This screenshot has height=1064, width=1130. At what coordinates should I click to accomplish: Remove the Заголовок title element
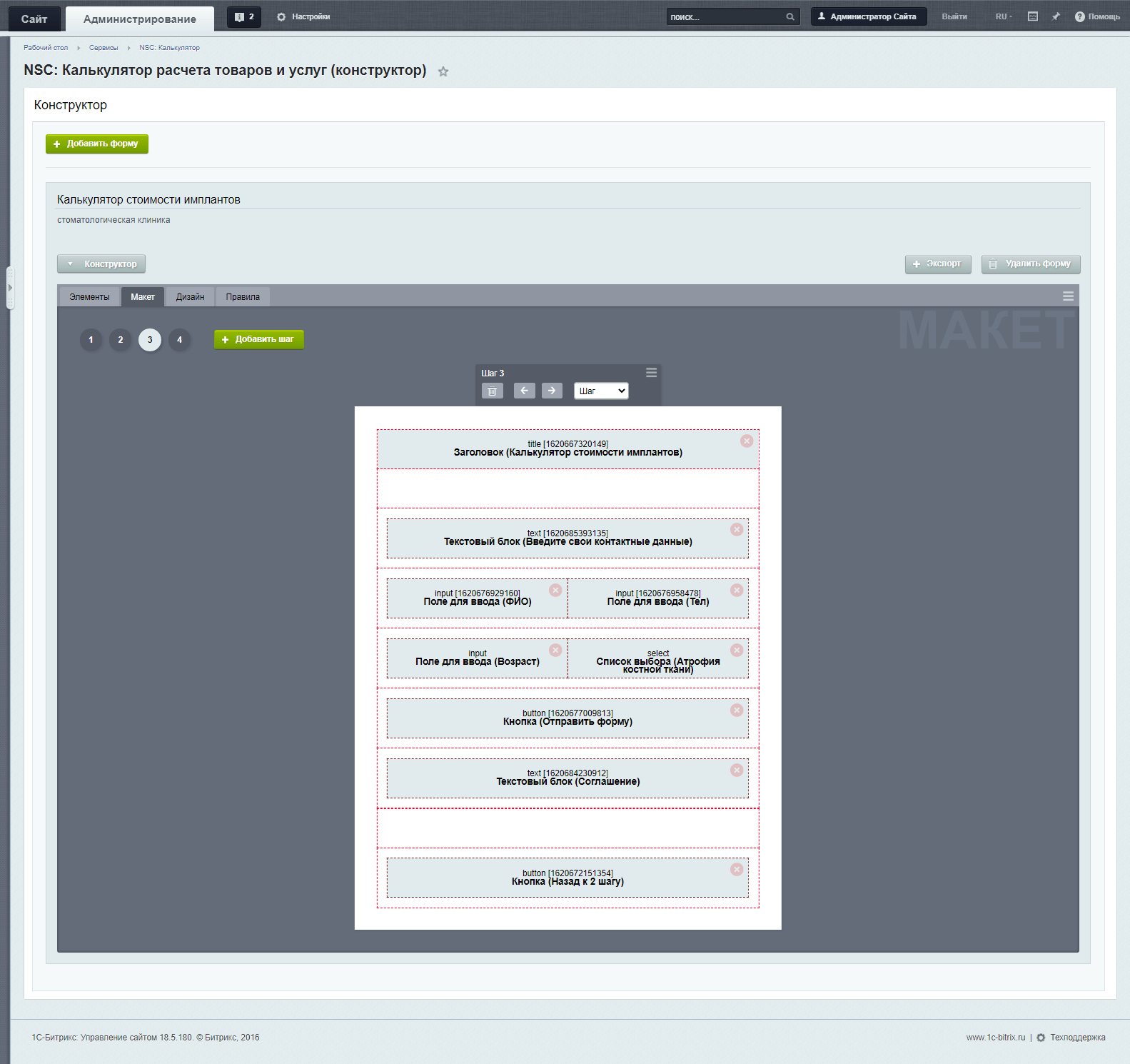point(747,441)
